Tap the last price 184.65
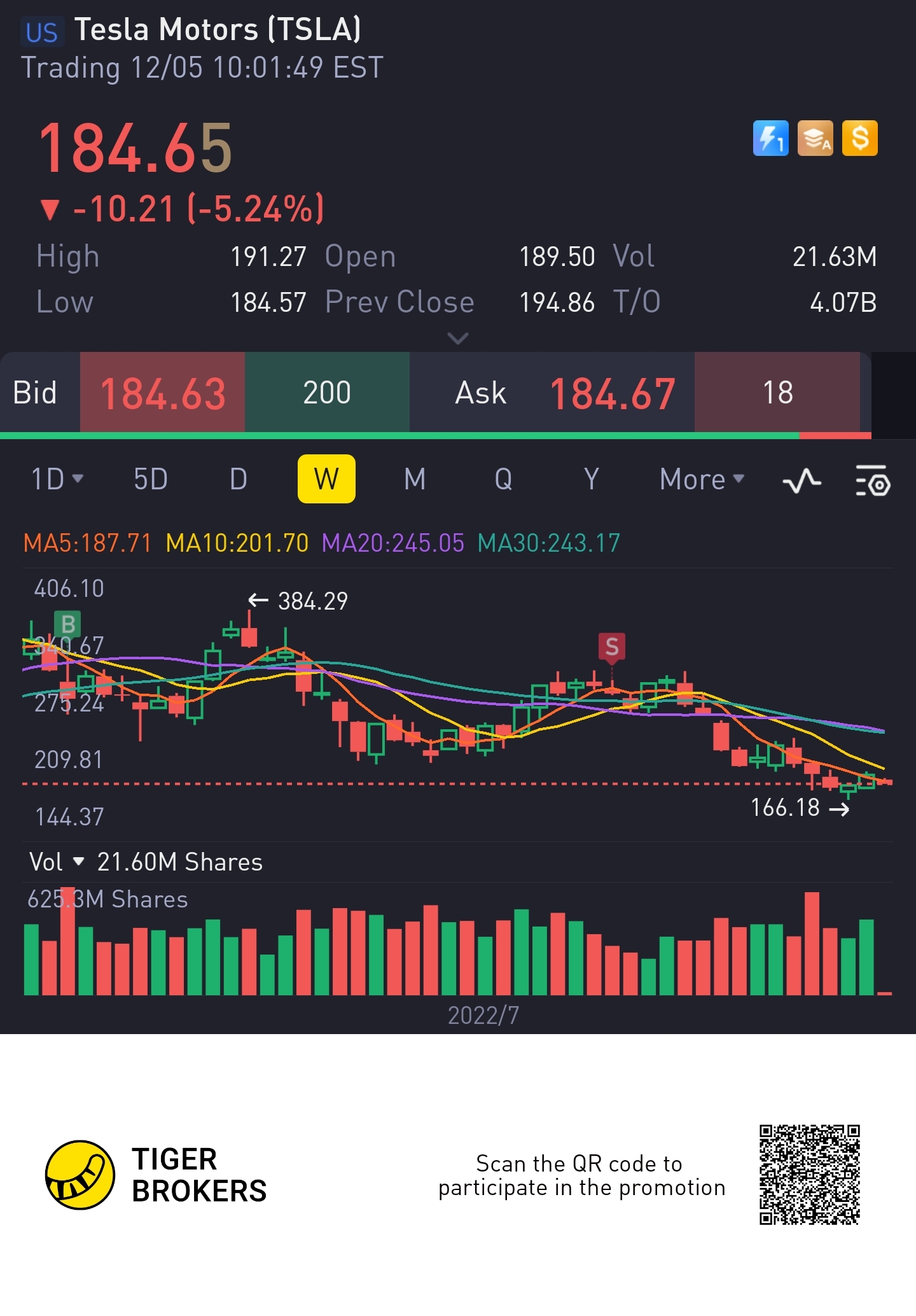The height and width of the screenshot is (1316, 916). point(135,148)
